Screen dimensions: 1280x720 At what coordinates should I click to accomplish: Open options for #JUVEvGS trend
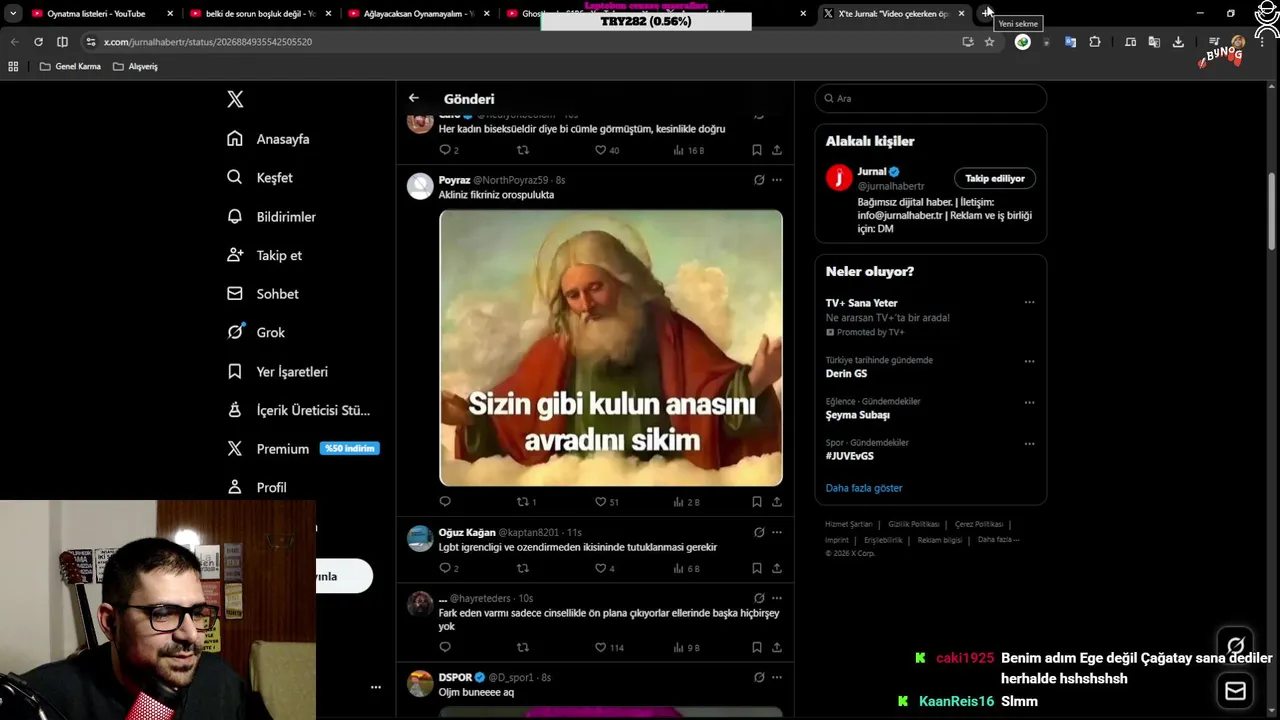click(x=1029, y=443)
